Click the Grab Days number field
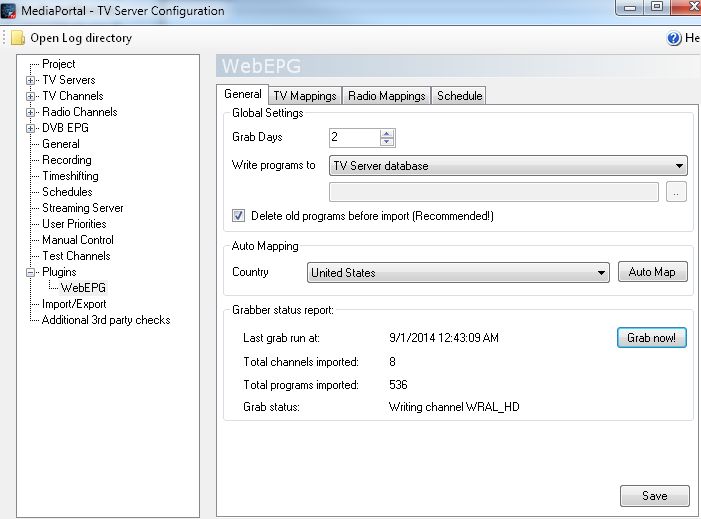The width and height of the screenshot is (701, 519). [354, 138]
